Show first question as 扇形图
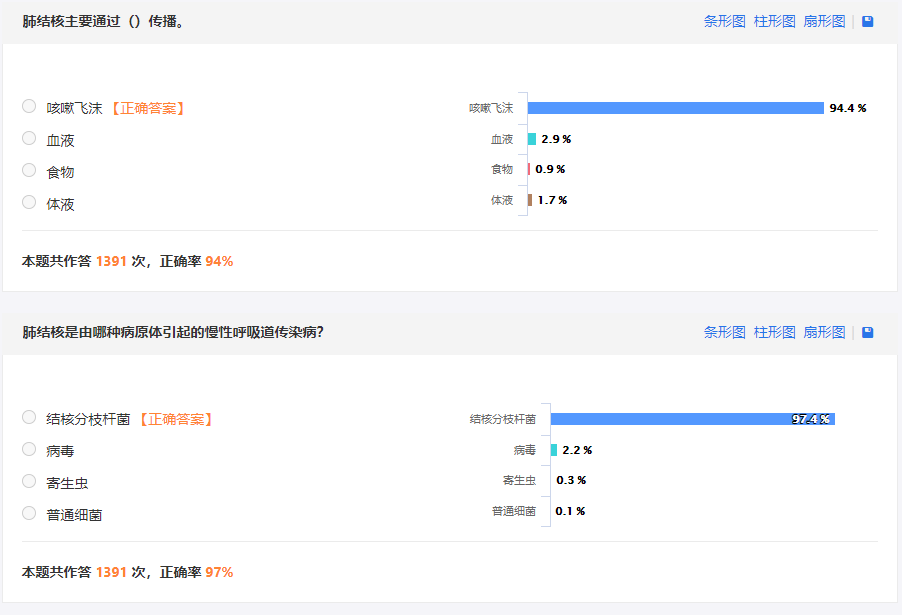The image size is (902, 615). (x=824, y=21)
